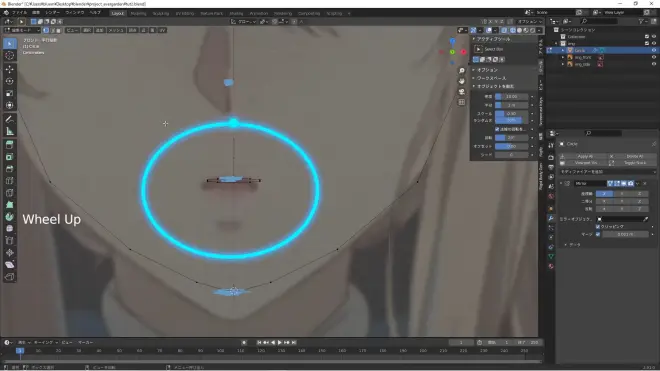
Task: Expand the img_front item in outliner
Action: [563, 57]
